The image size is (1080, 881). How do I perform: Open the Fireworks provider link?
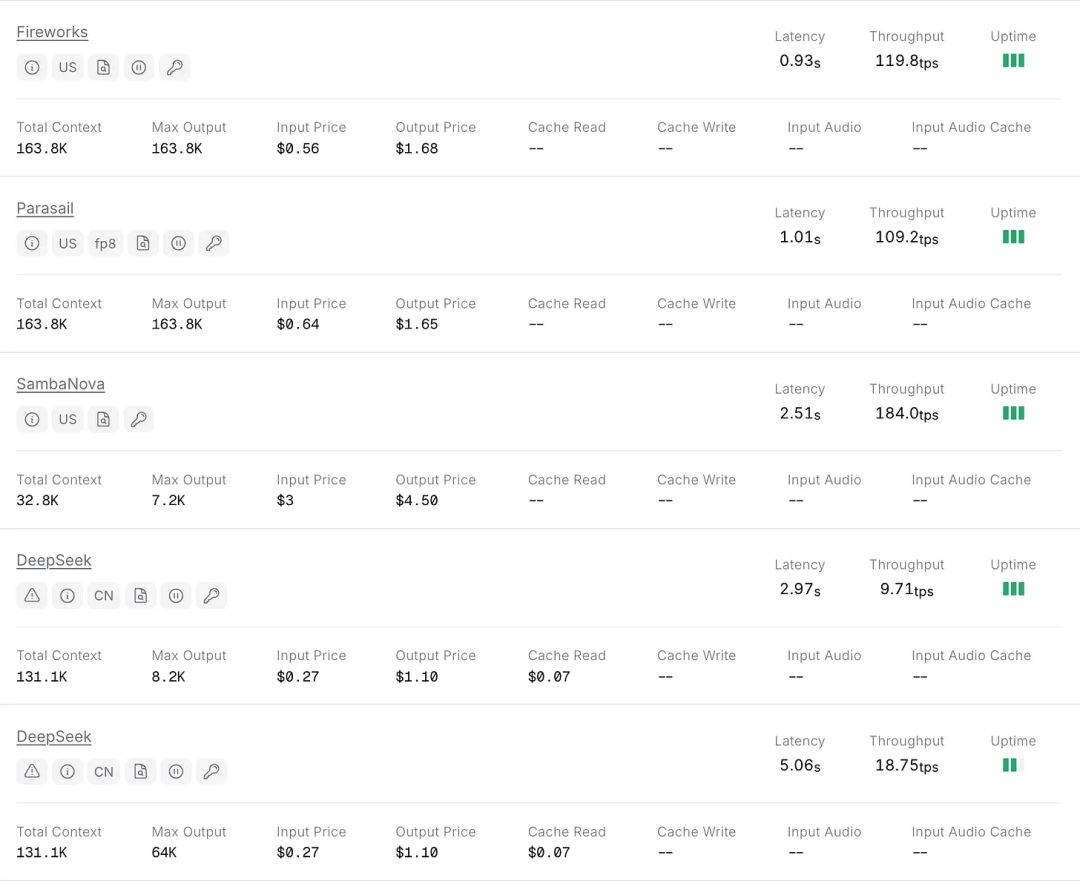(x=52, y=32)
